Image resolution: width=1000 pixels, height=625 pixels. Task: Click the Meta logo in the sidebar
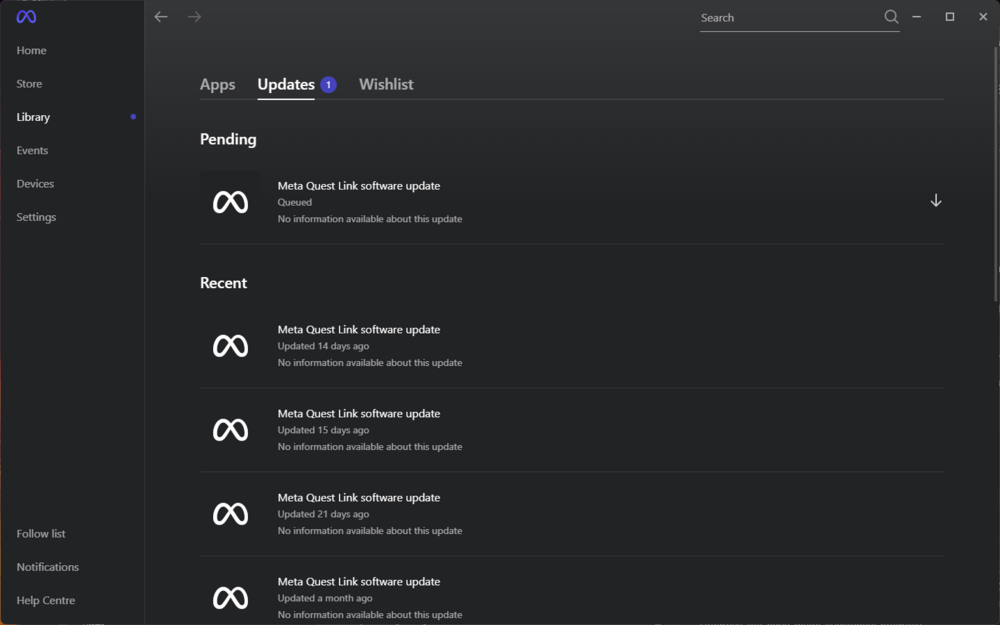point(27,17)
